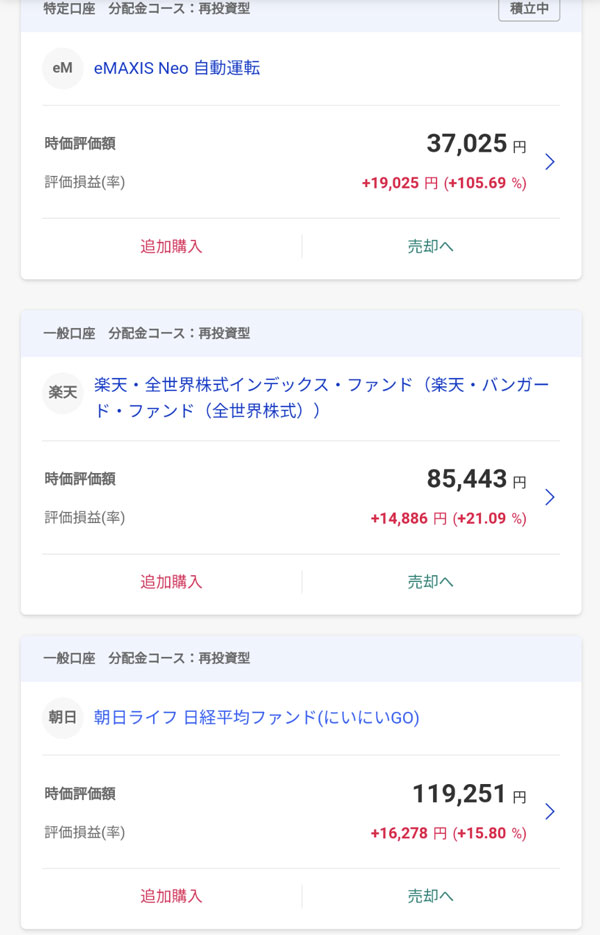The image size is (600, 935).
Task: Click the eM fund logo icon
Action: coord(62,69)
